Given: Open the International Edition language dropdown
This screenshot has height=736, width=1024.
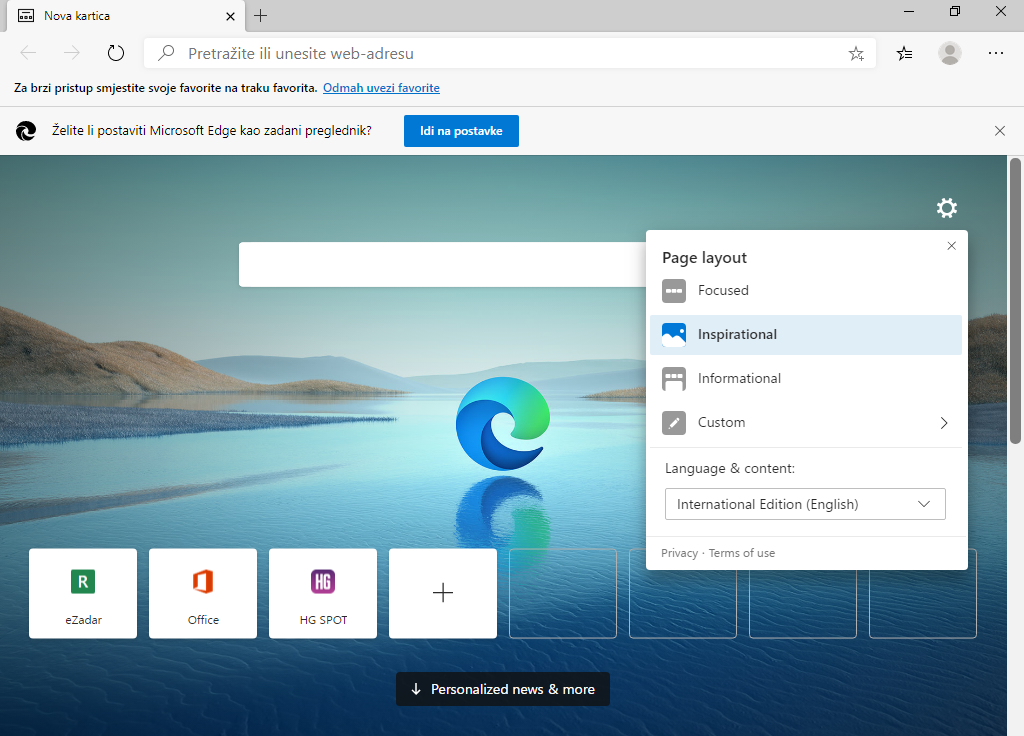Looking at the screenshot, I should pos(805,504).
